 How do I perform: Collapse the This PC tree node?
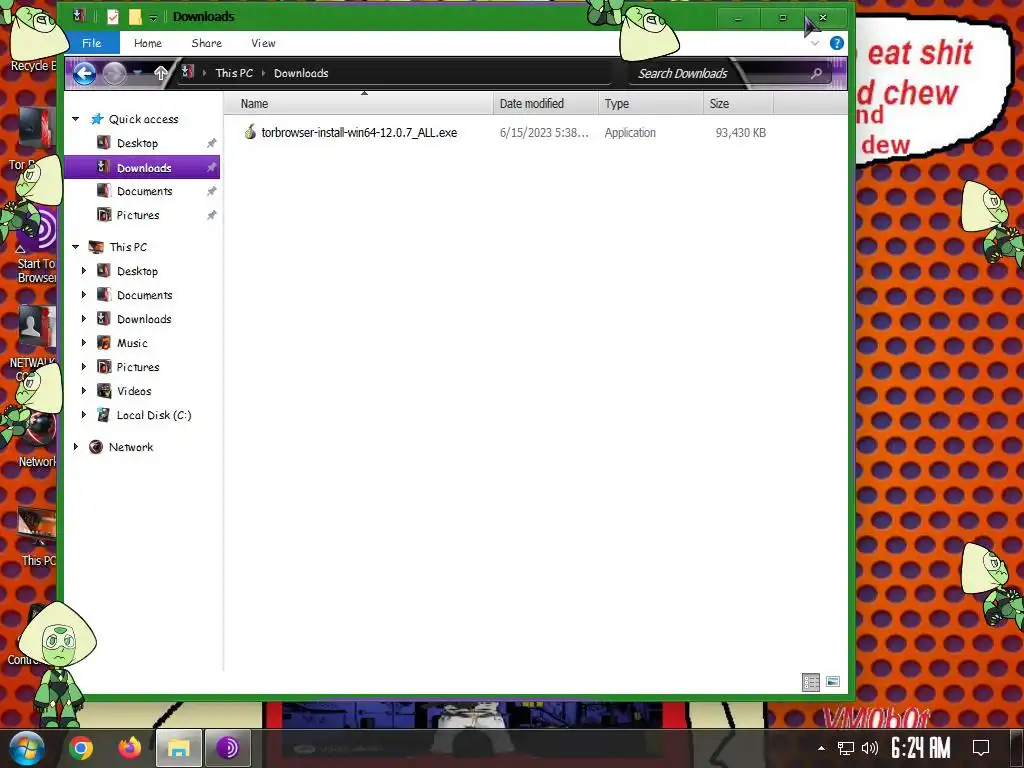pyautogui.click(x=76, y=247)
